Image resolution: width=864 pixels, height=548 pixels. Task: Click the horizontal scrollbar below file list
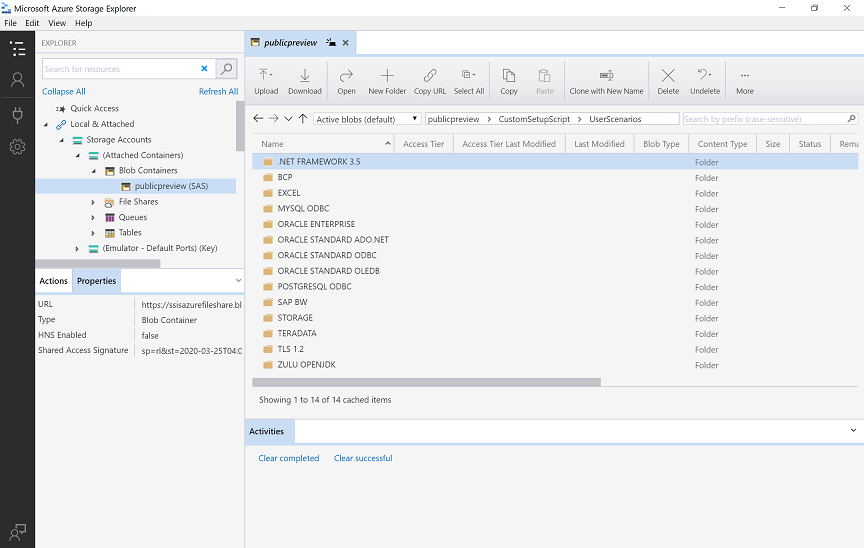[x=426, y=382]
